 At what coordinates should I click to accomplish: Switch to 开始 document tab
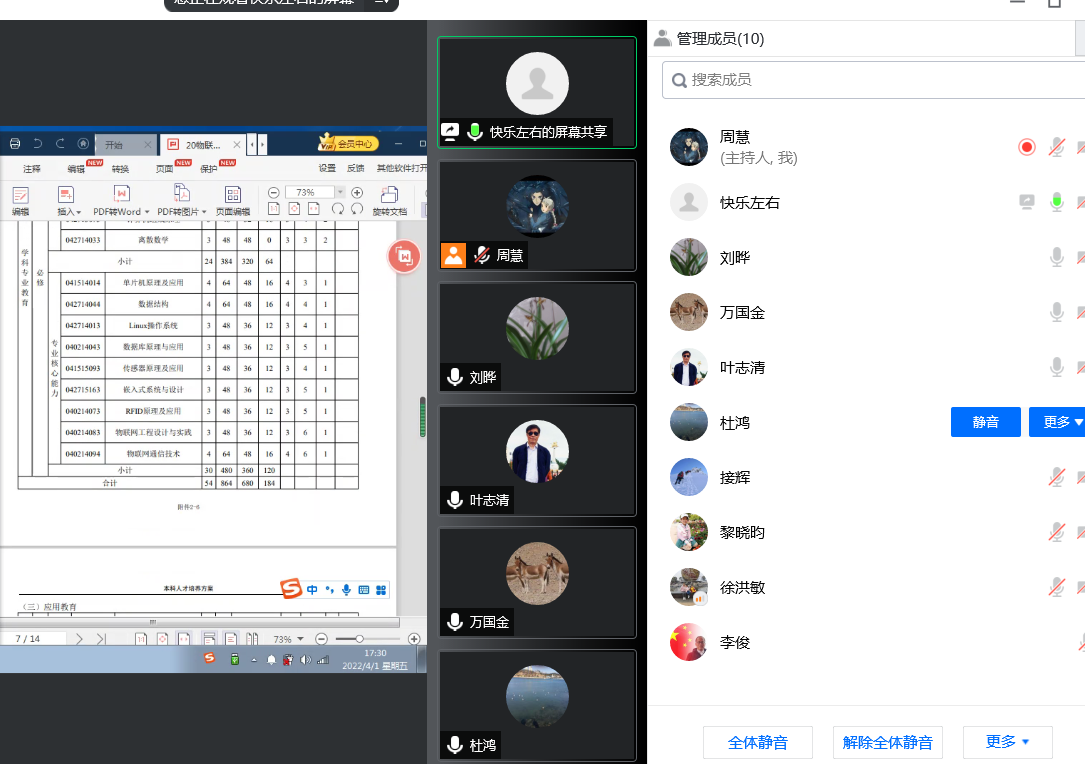point(125,145)
